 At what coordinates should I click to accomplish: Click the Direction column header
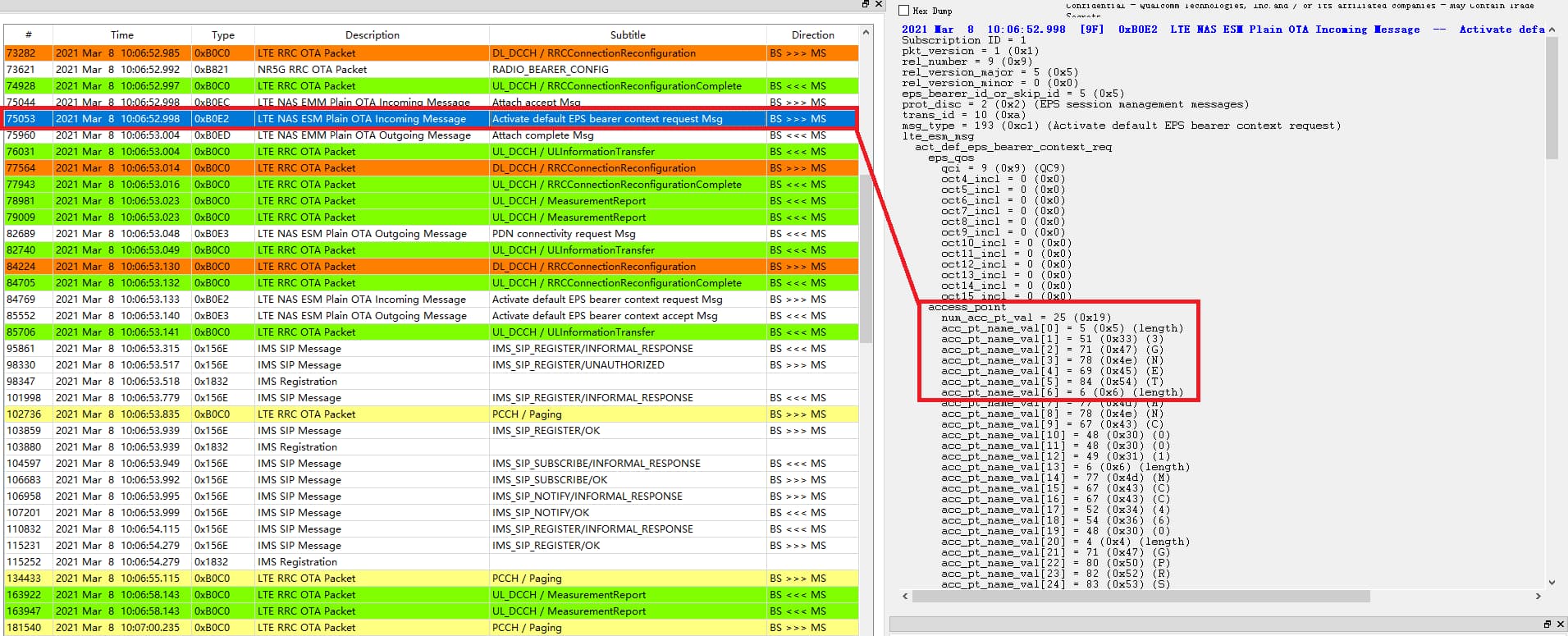(x=812, y=34)
